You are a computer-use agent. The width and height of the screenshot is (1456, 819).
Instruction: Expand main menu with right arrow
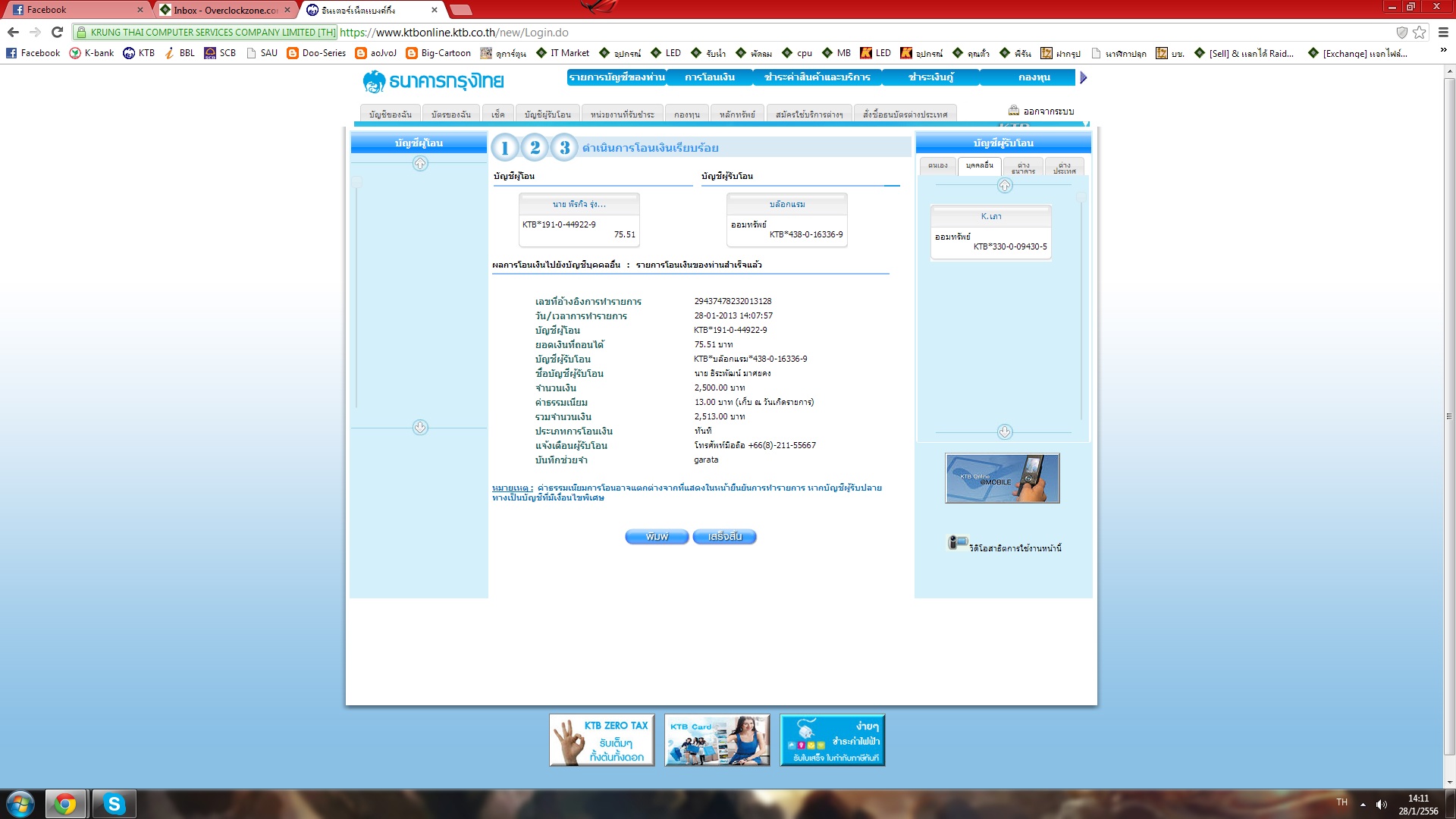tap(1084, 77)
